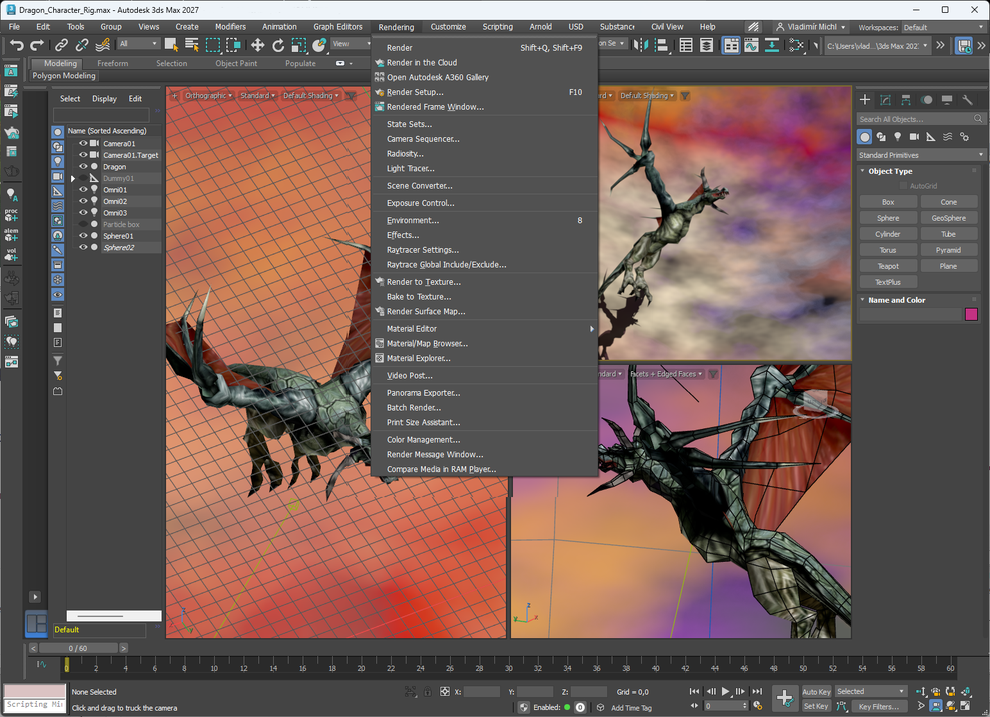Toggle visibility eye of Sphere02
The image size is (990, 717).
(83, 247)
